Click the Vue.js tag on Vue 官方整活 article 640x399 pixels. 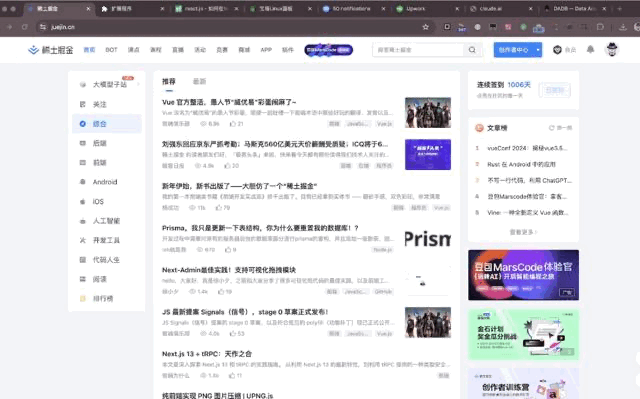384,124
